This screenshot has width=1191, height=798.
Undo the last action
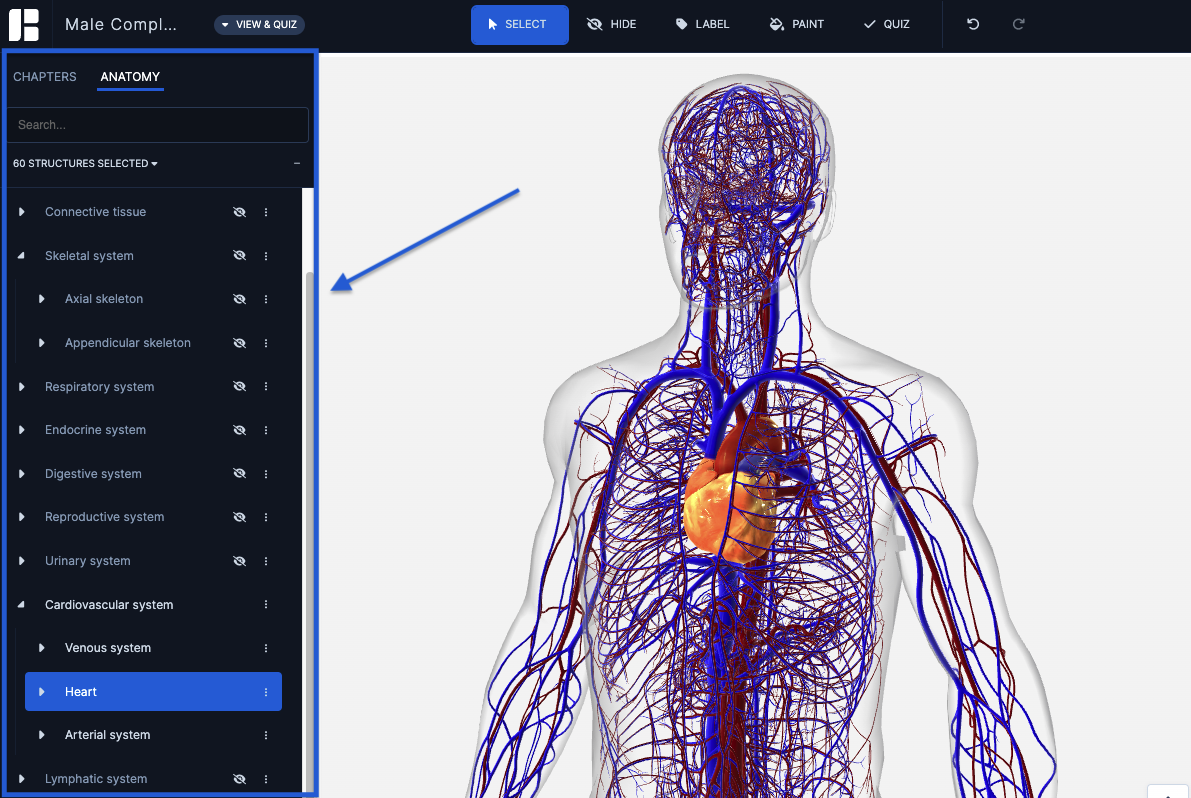click(x=973, y=24)
